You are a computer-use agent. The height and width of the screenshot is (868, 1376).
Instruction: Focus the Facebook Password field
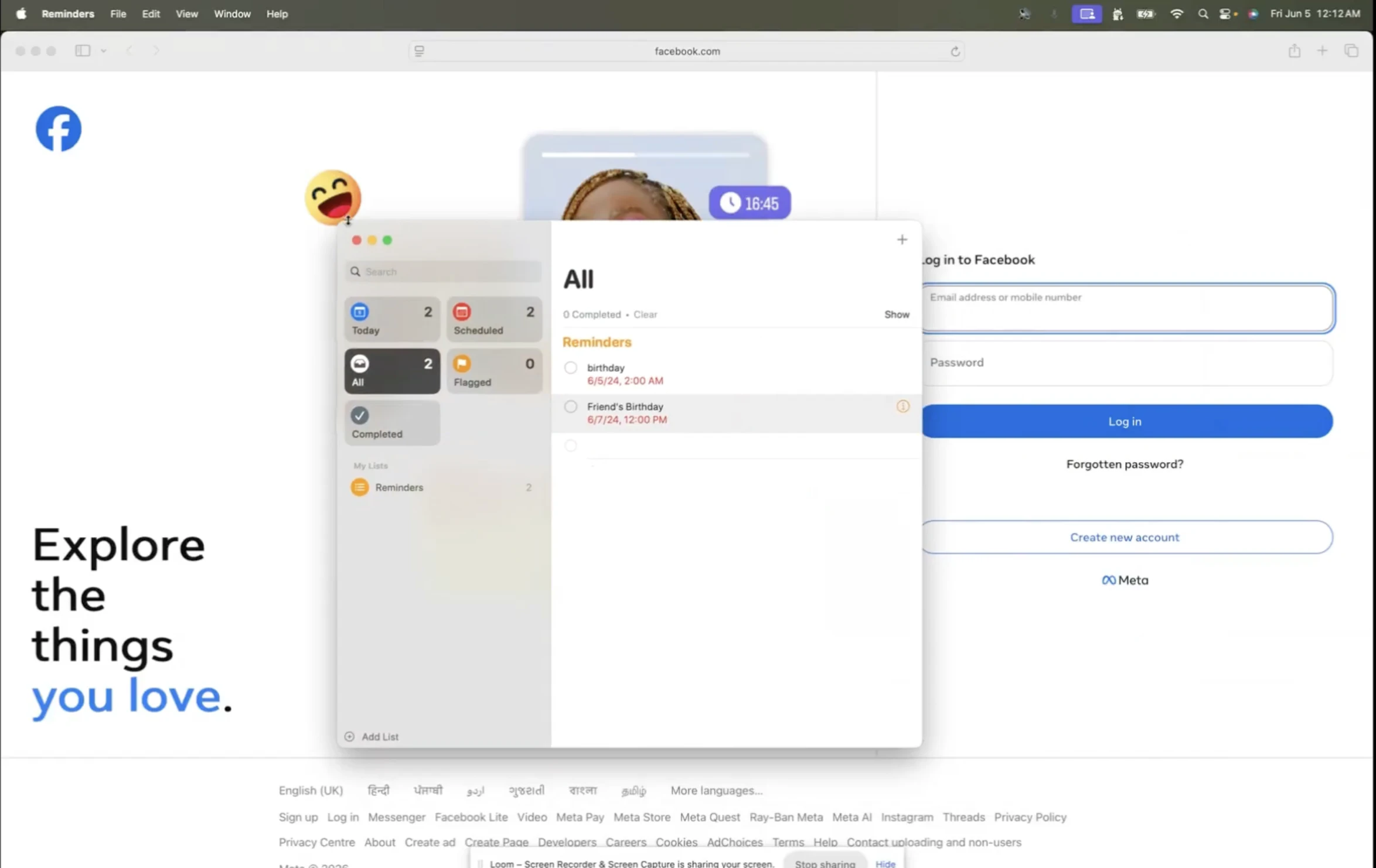click(x=1126, y=363)
